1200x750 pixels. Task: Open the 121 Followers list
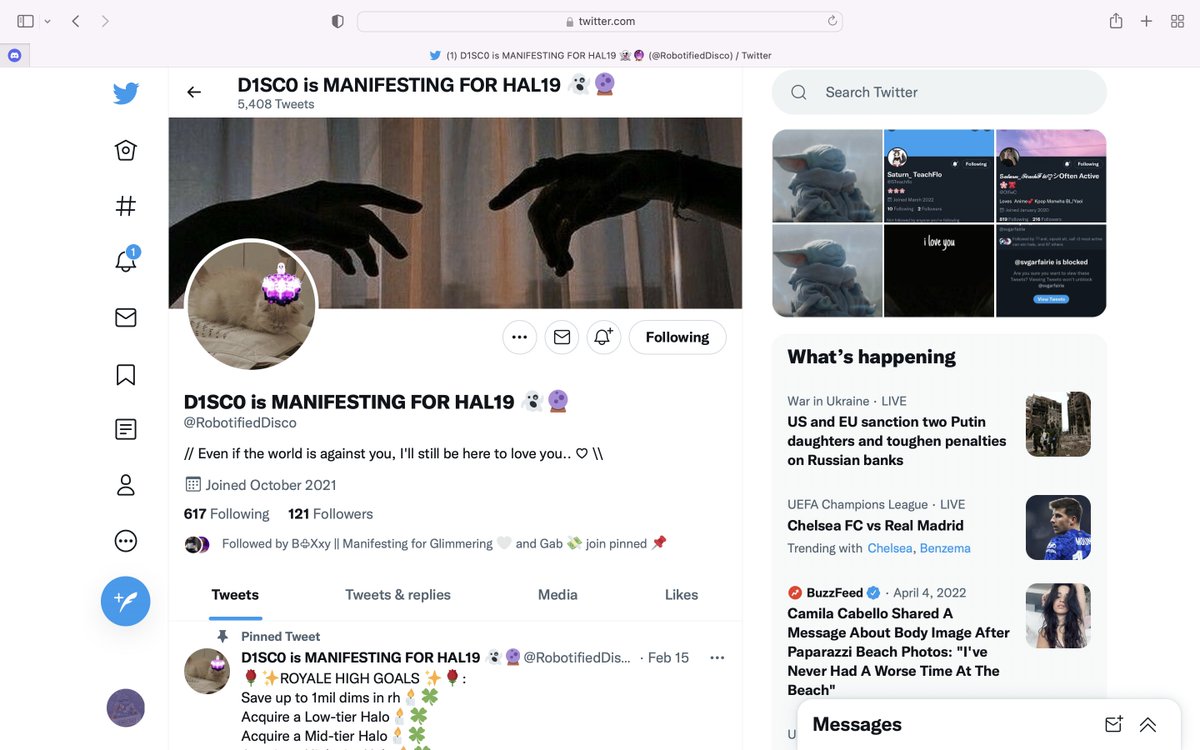click(330, 514)
